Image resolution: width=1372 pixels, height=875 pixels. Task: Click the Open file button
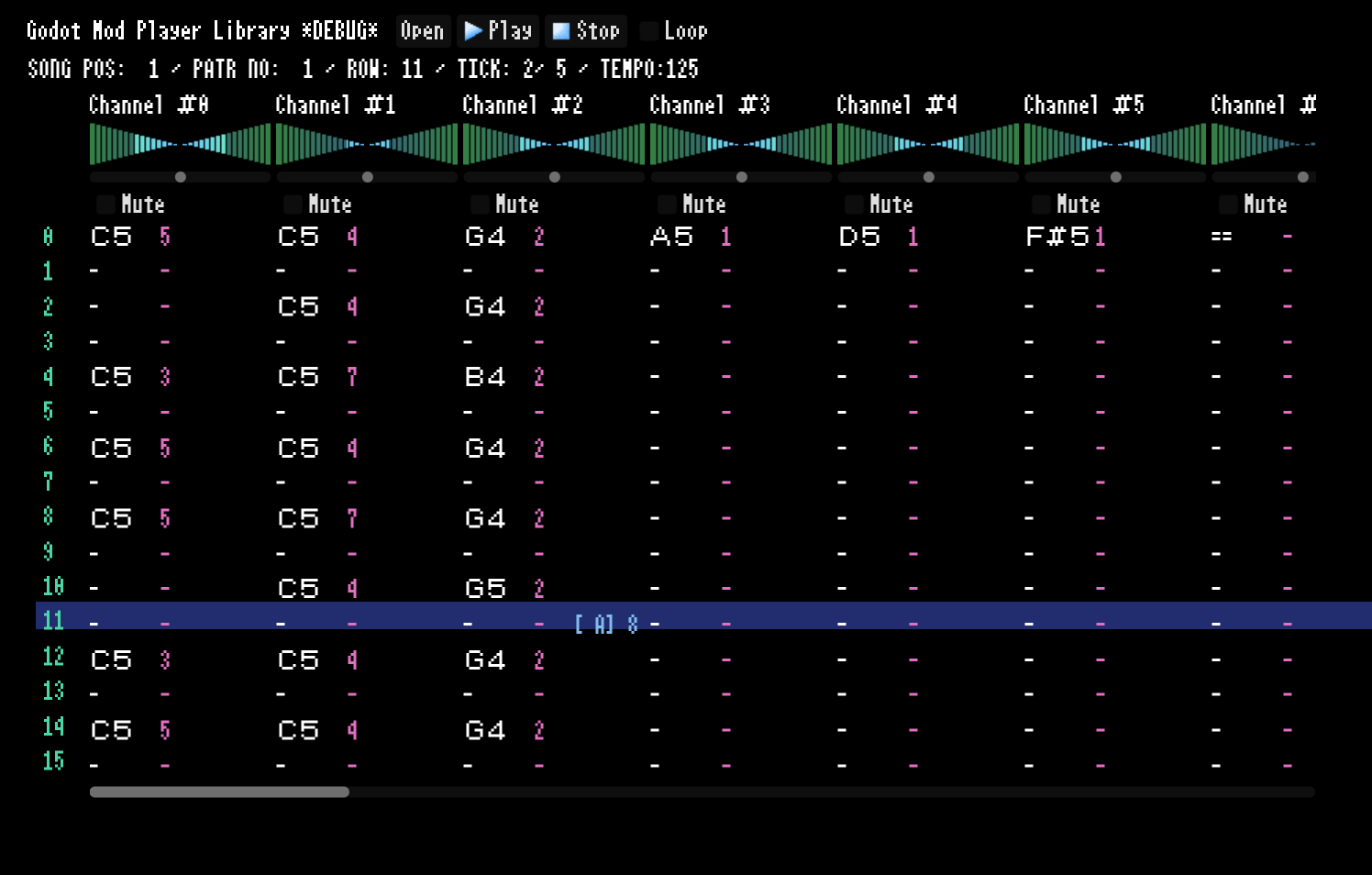[422, 31]
